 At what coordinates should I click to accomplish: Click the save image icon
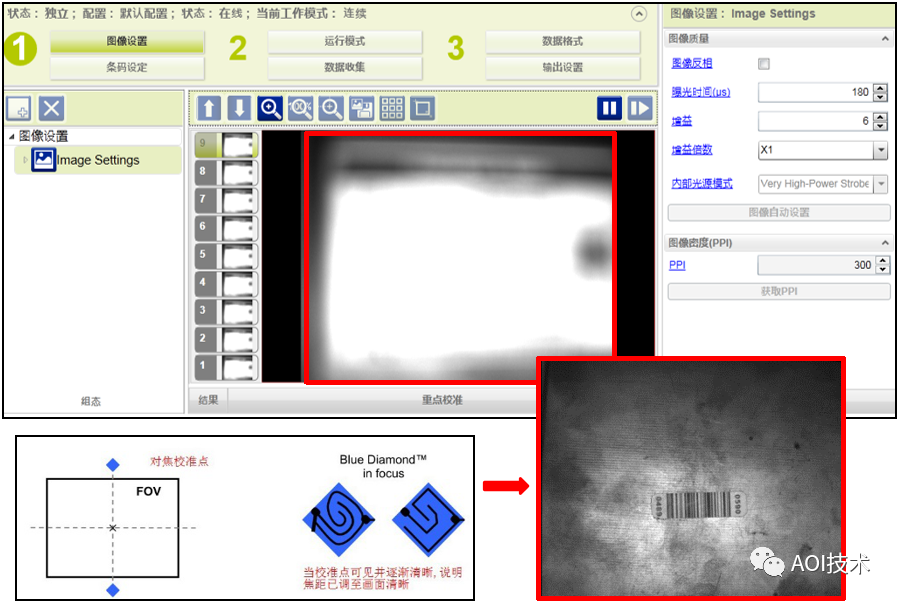coord(361,108)
